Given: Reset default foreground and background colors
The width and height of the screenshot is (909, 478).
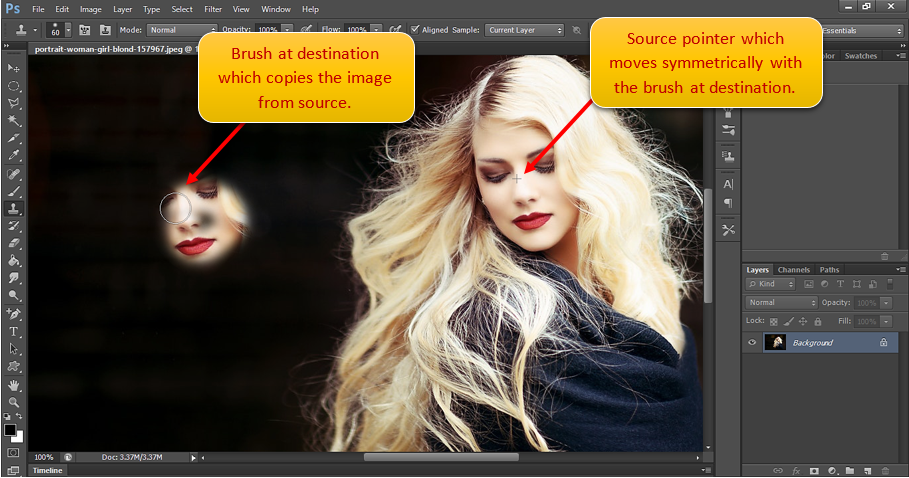Looking at the screenshot, I should click(x=7, y=416).
